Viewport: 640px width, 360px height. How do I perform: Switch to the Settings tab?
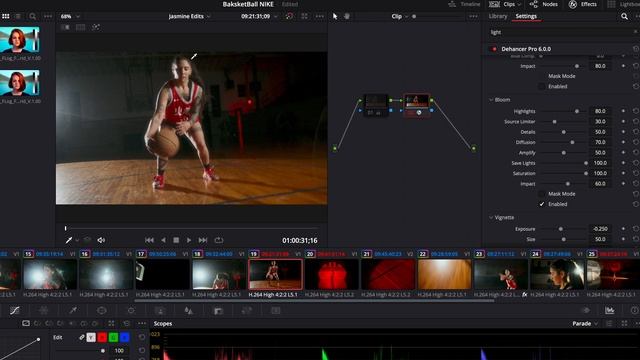(526, 16)
